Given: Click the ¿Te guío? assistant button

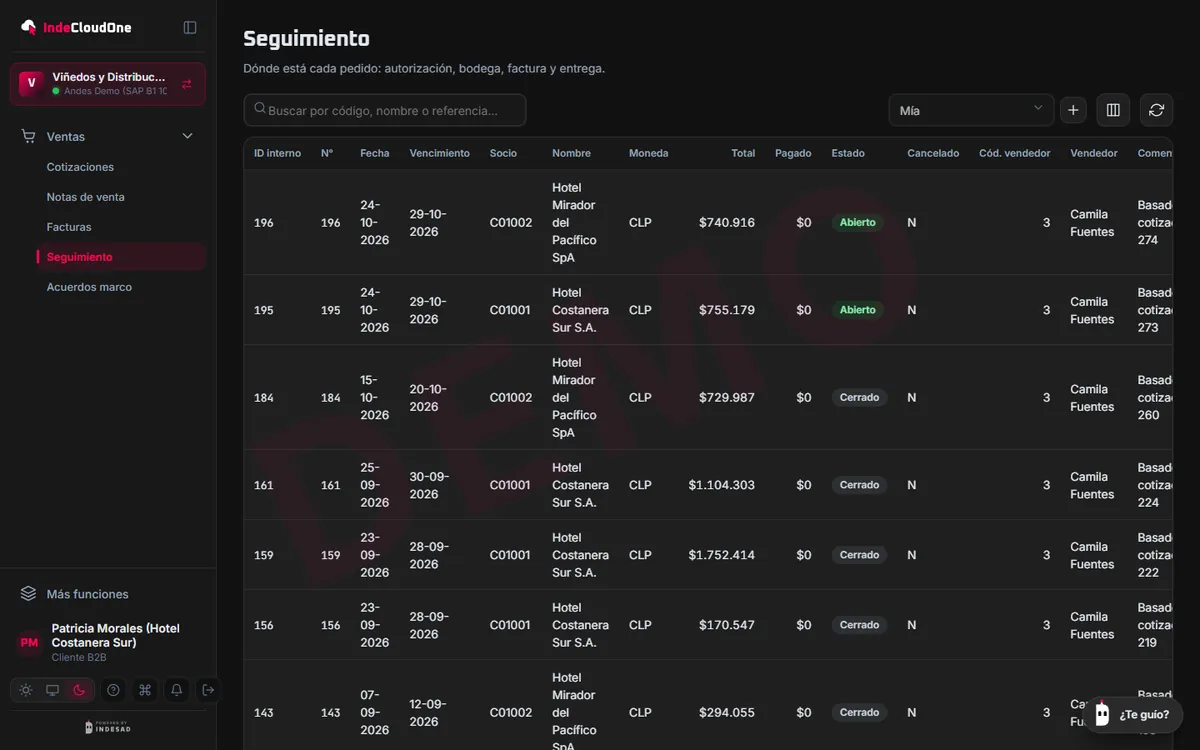Looking at the screenshot, I should [x=1133, y=715].
